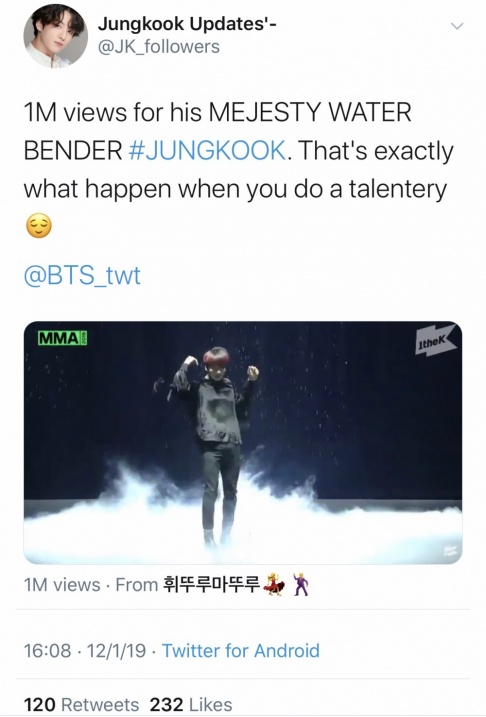Expand the tweet options chevron
This screenshot has height=717, width=486.
457,26
